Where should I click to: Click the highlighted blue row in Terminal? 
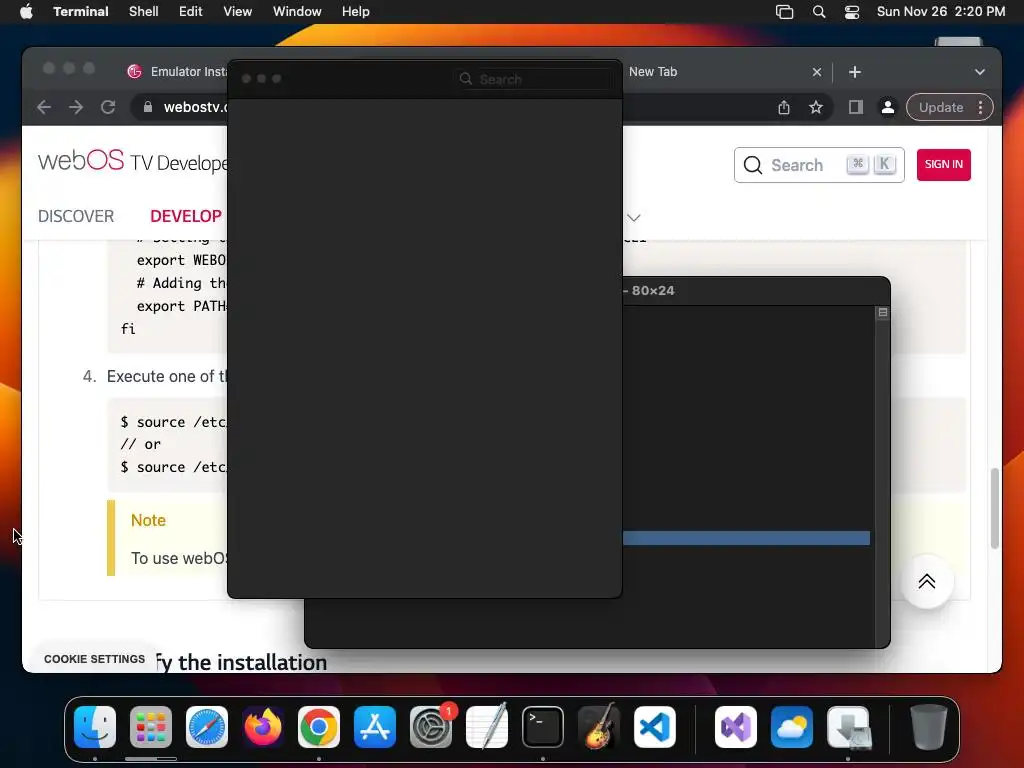point(746,538)
